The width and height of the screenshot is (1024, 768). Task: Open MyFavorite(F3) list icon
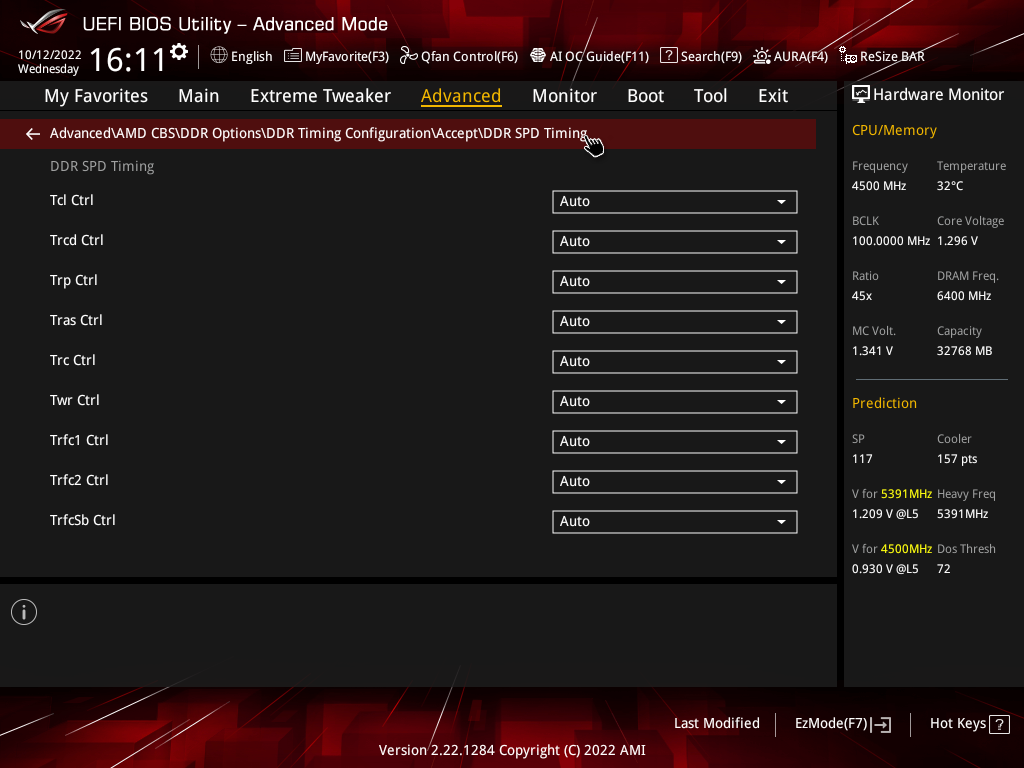pyautogui.click(x=292, y=56)
